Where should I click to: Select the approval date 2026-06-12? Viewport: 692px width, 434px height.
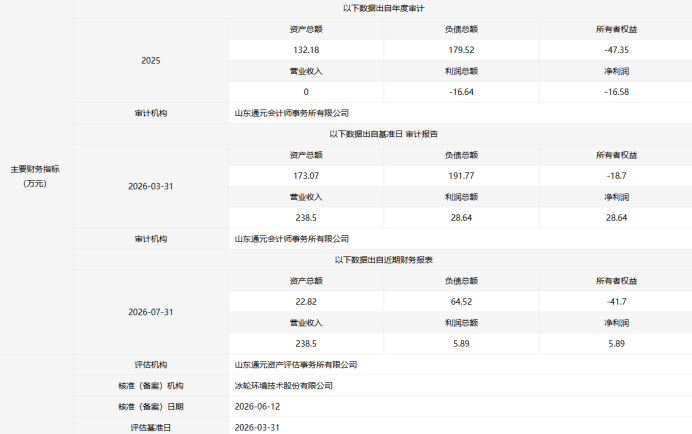point(257,407)
